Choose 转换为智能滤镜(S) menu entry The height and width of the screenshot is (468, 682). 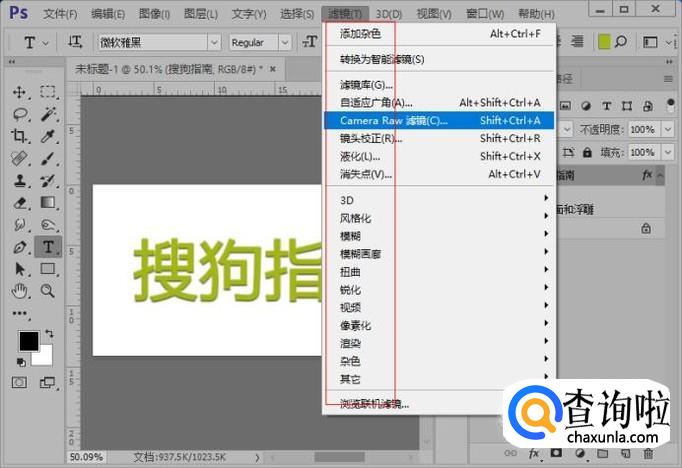click(439, 59)
